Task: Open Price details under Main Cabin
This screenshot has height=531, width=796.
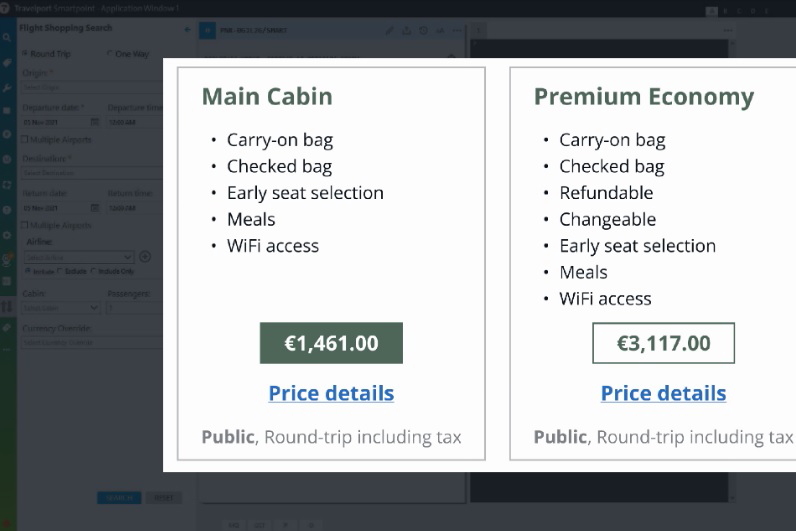Action: (x=331, y=393)
